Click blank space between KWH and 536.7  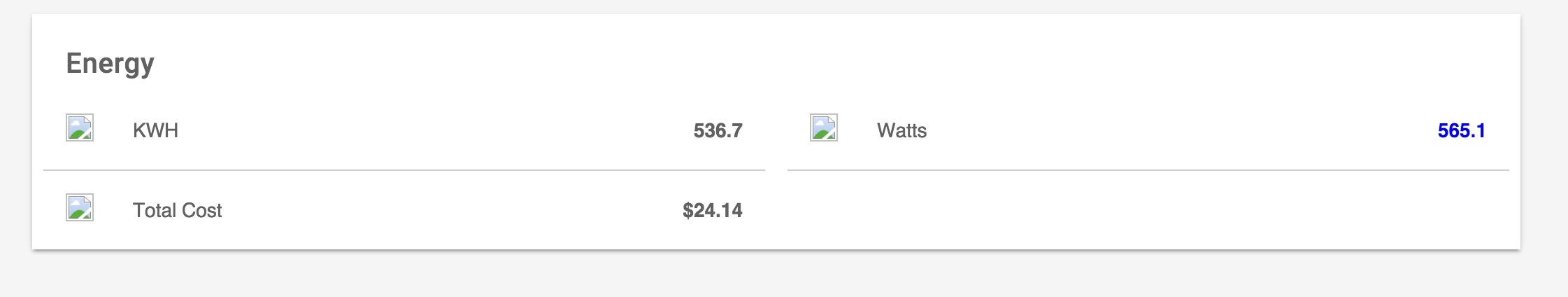coord(434,131)
